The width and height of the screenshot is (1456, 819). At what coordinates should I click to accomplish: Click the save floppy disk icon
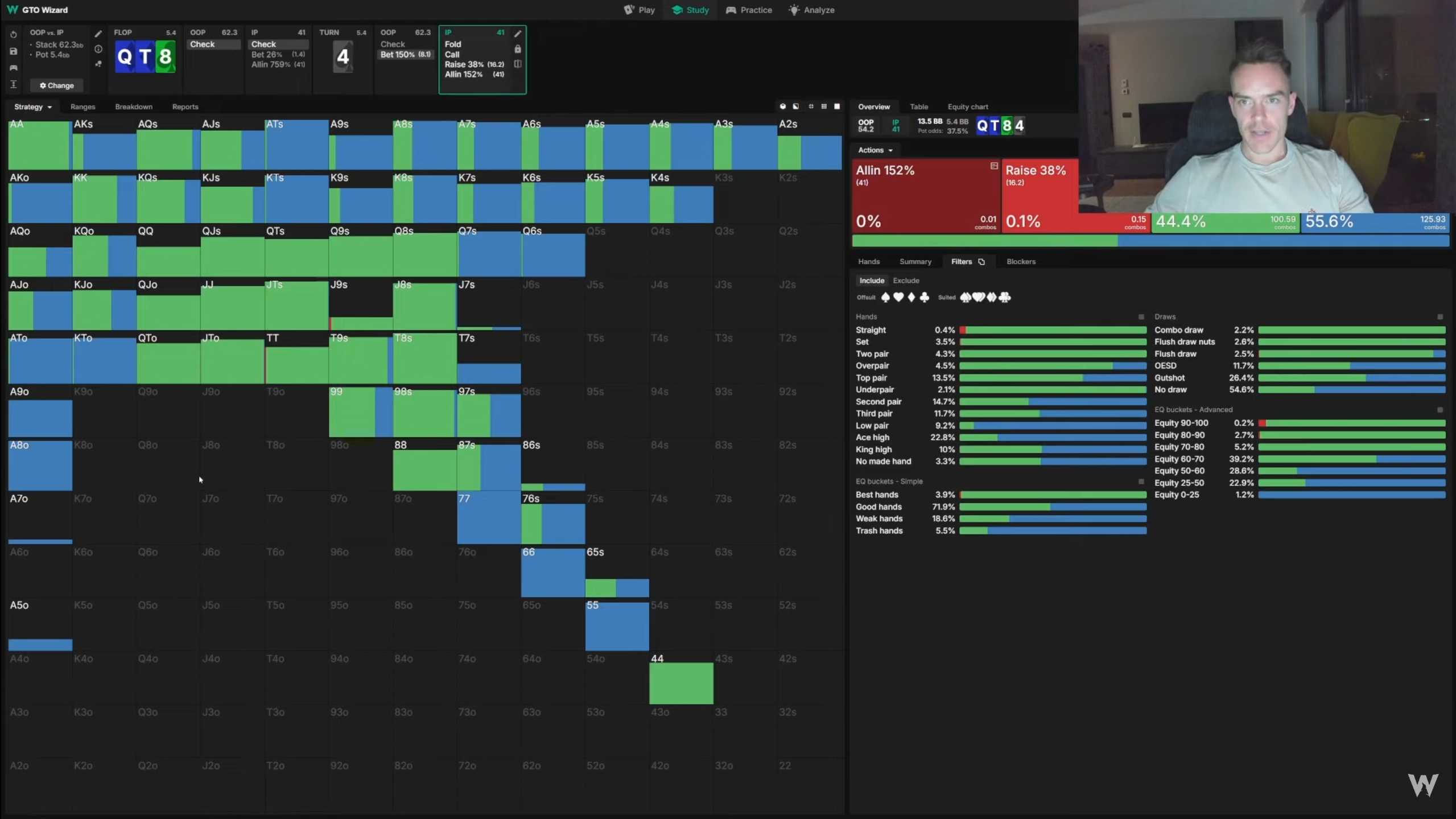tap(14, 51)
